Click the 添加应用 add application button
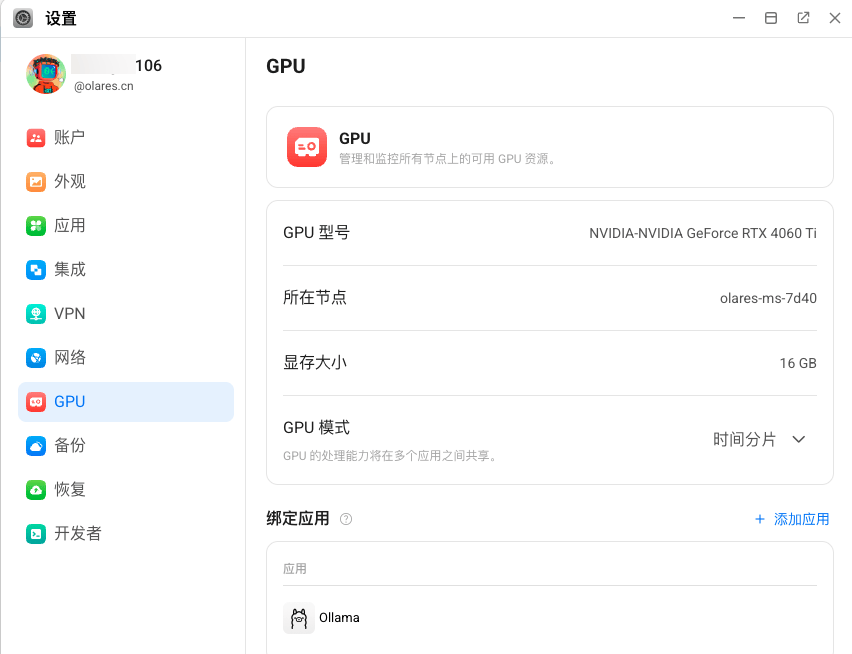The height and width of the screenshot is (654, 852). point(791,519)
